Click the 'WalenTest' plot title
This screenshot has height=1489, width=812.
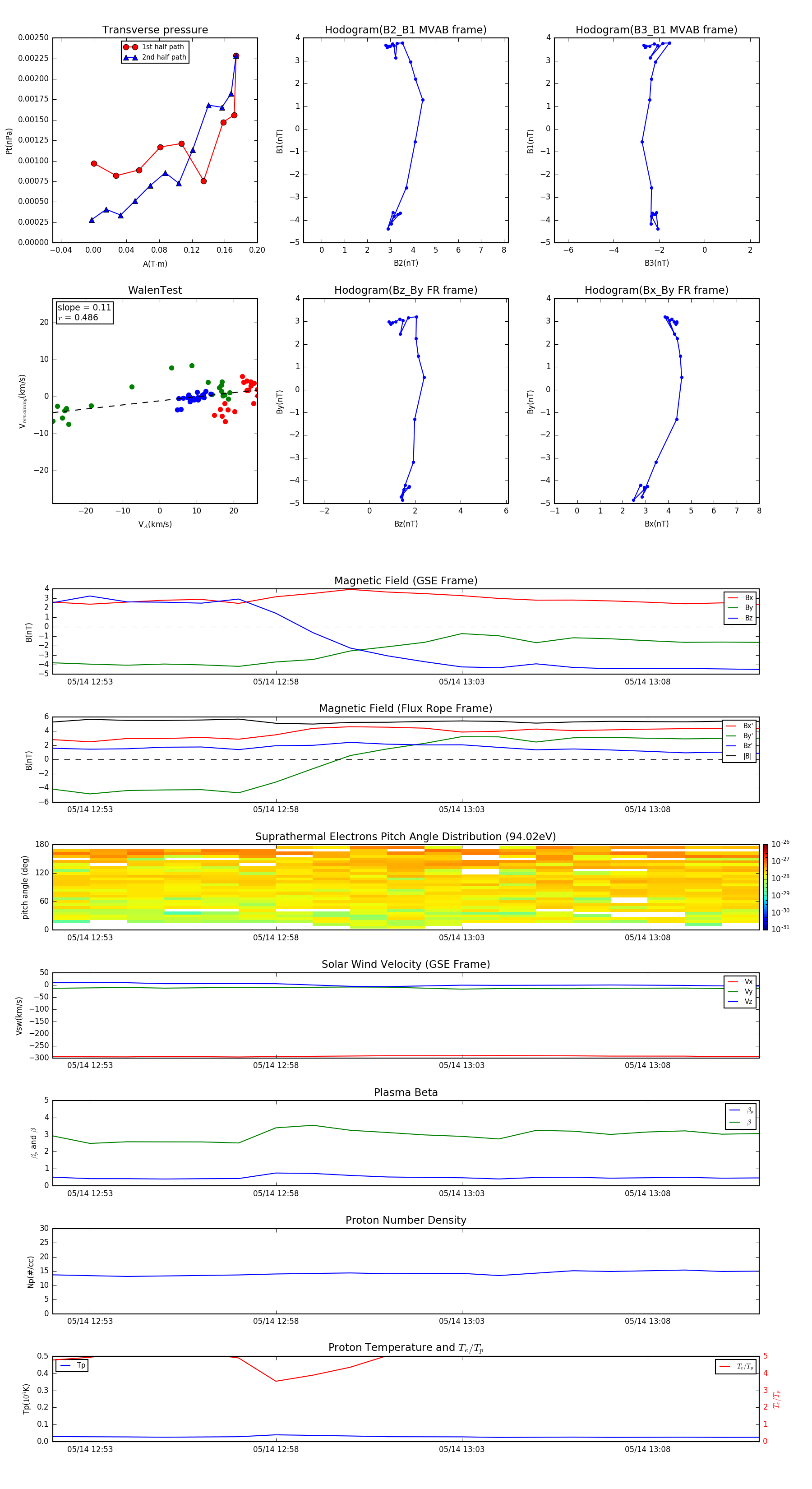coord(155,290)
